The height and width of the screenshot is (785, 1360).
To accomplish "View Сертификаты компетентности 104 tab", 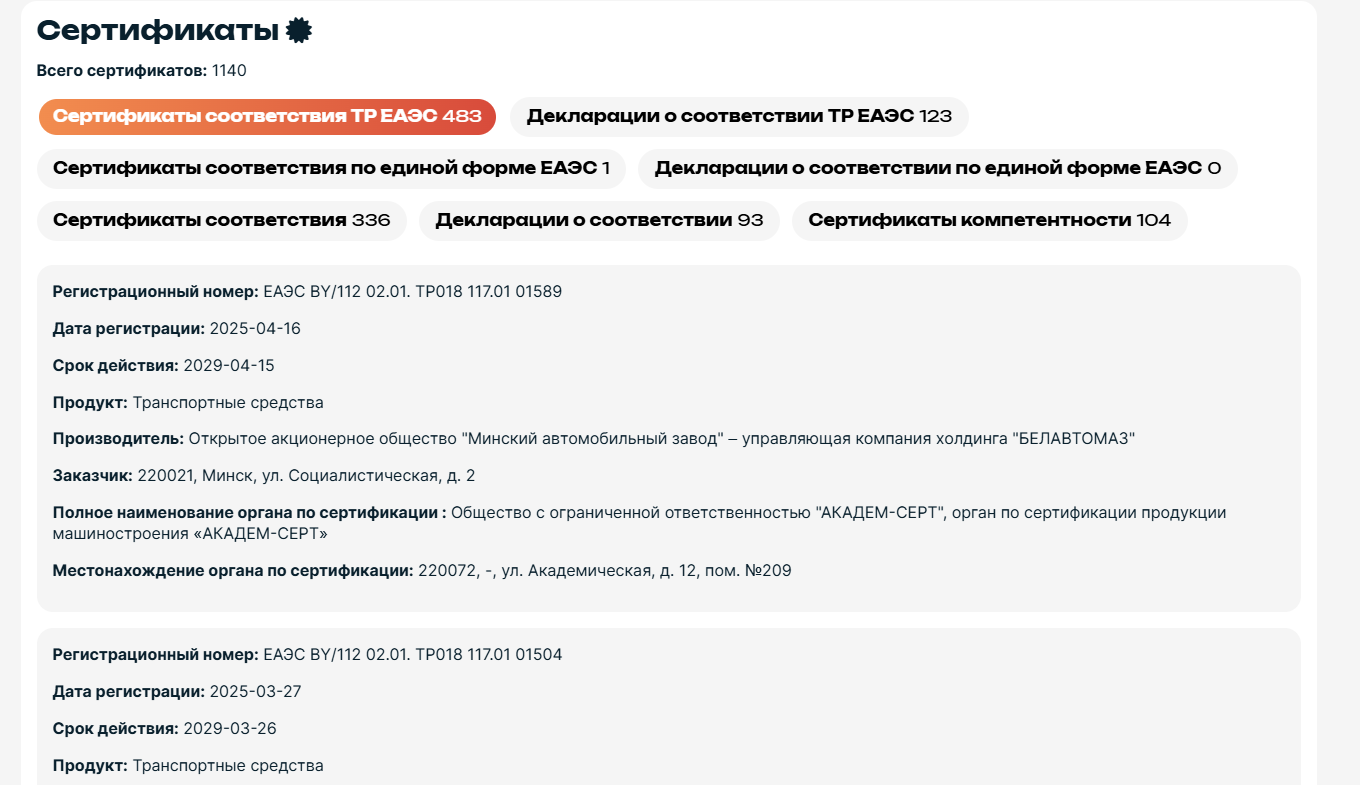I will point(989,220).
